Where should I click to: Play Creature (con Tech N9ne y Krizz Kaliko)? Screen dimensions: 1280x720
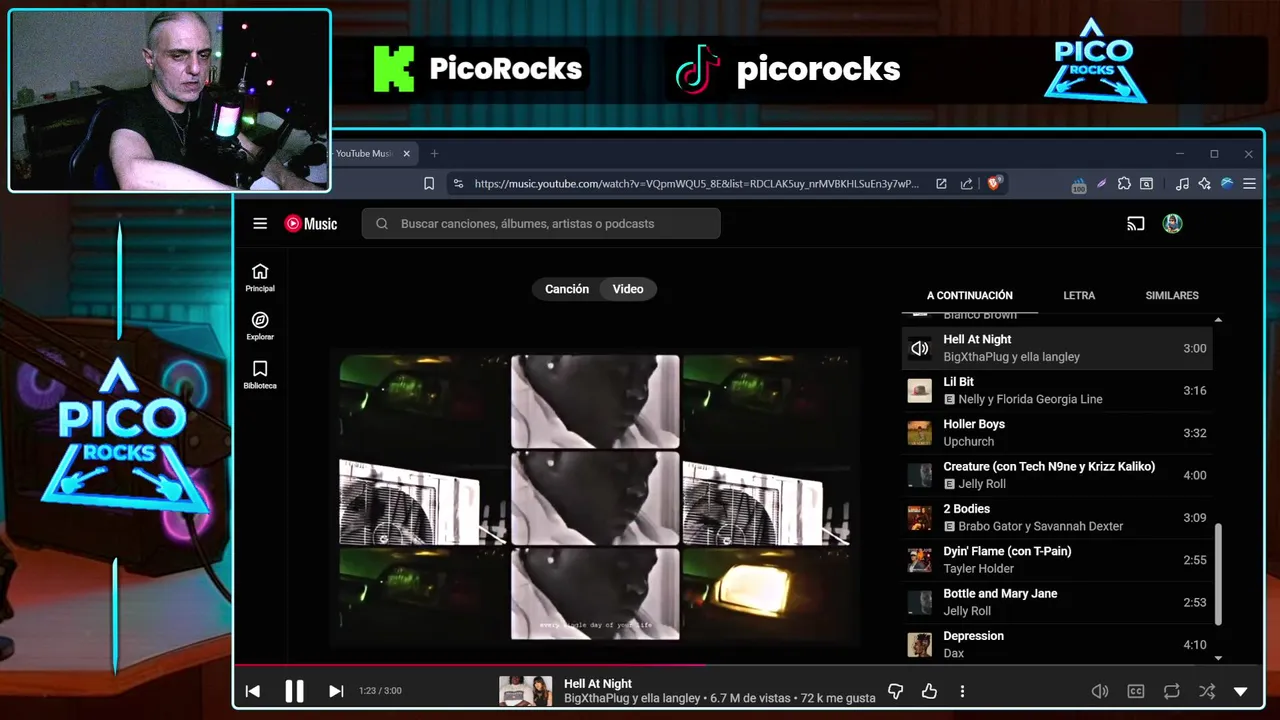point(1058,475)
